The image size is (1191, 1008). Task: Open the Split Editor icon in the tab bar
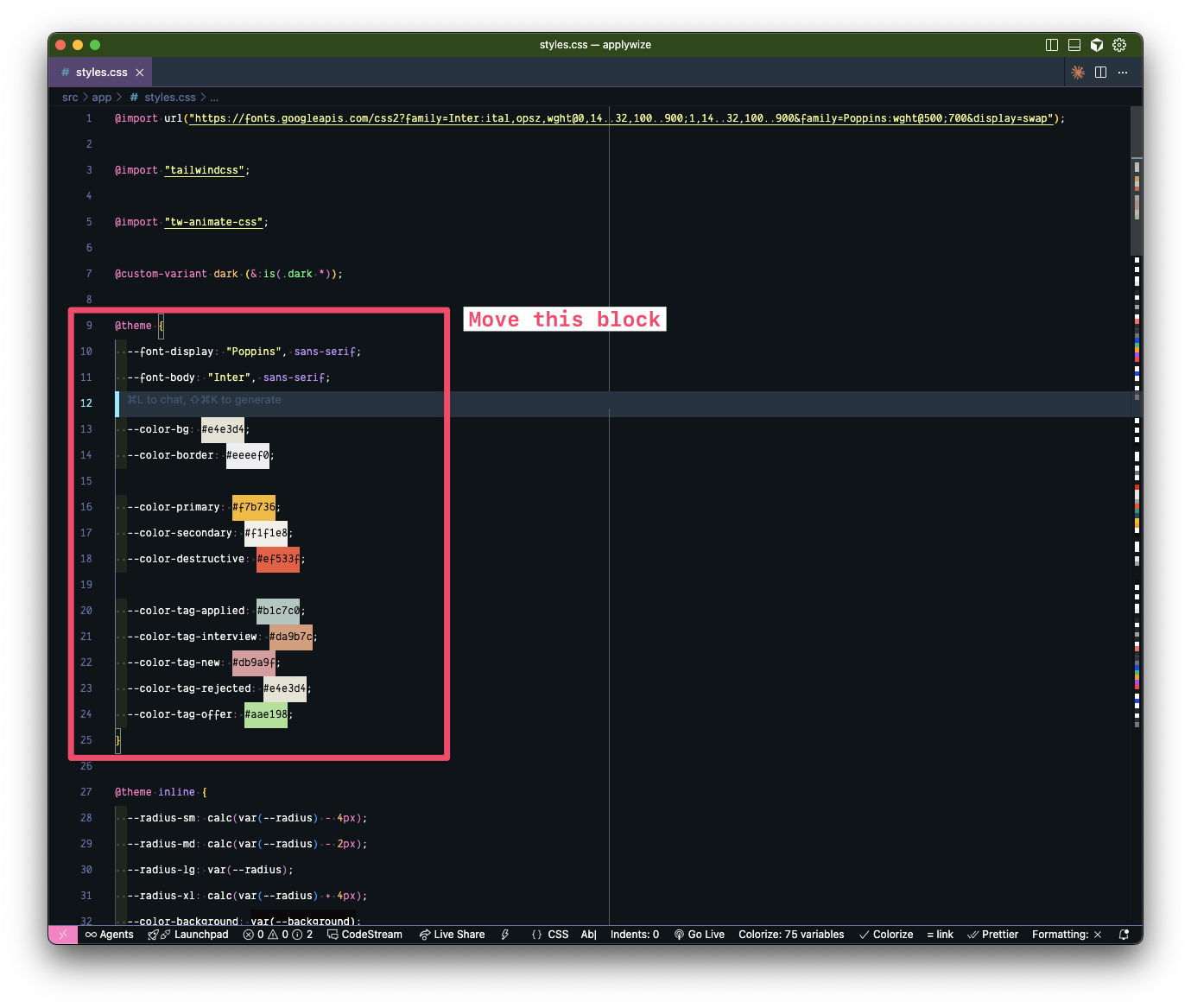[x=1100, y=72]
